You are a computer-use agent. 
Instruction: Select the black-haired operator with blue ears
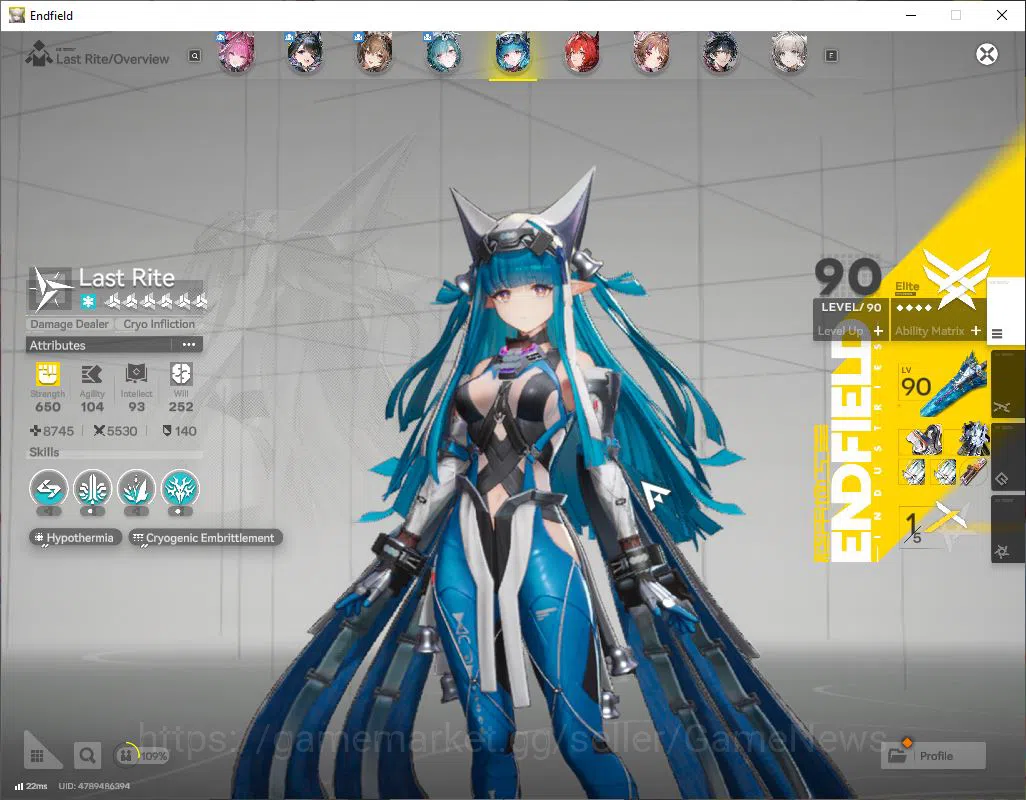pos(305,52)
